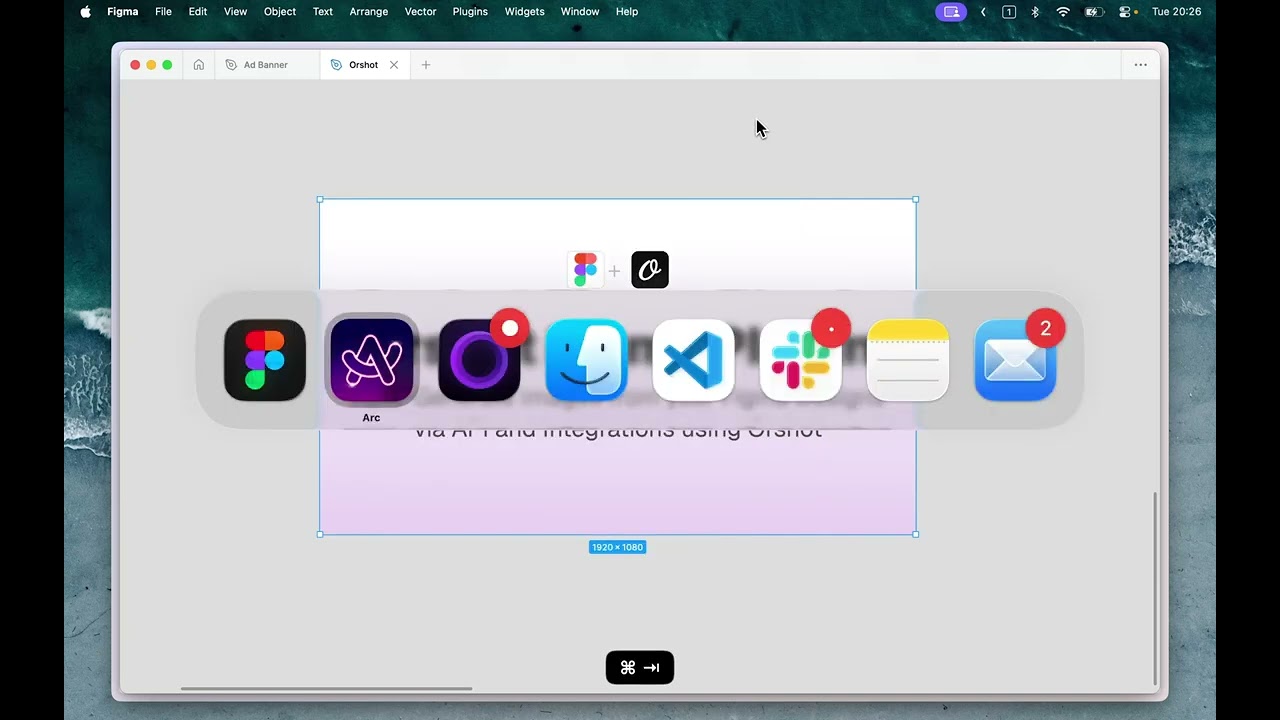Add a new tab with plus button
Viewport: 1280px width, 720px height.
[x=426, y=65]
